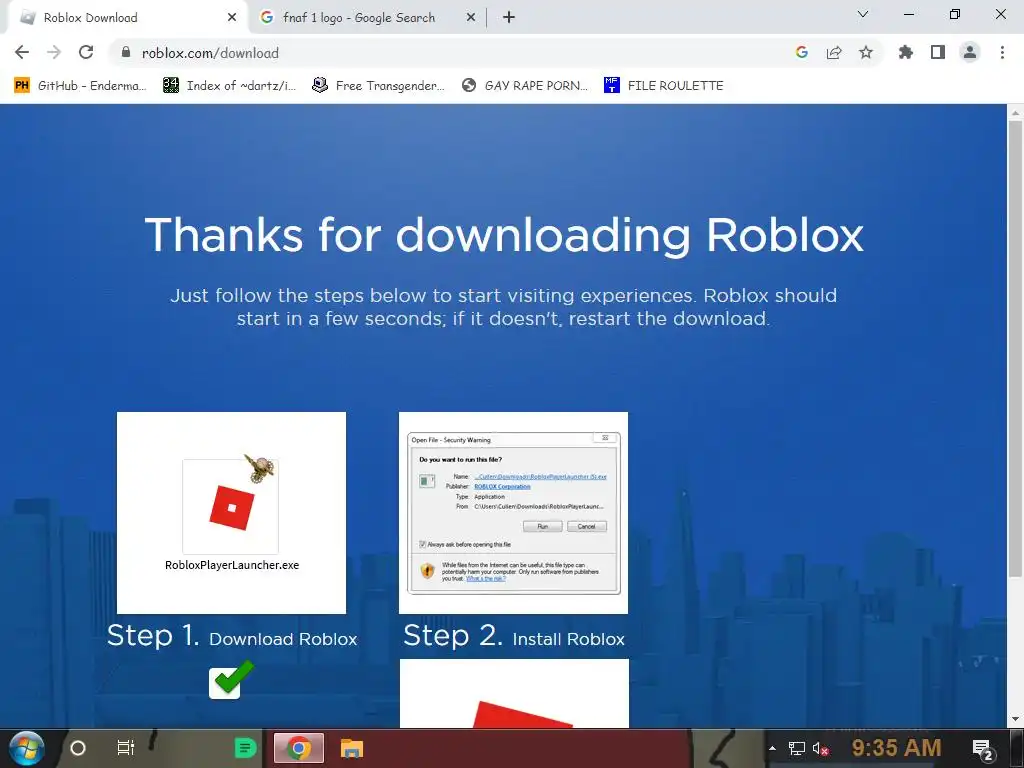Click the Step 2. Install Roblox text
This screenshot has height=768, width=1024.
514,636
